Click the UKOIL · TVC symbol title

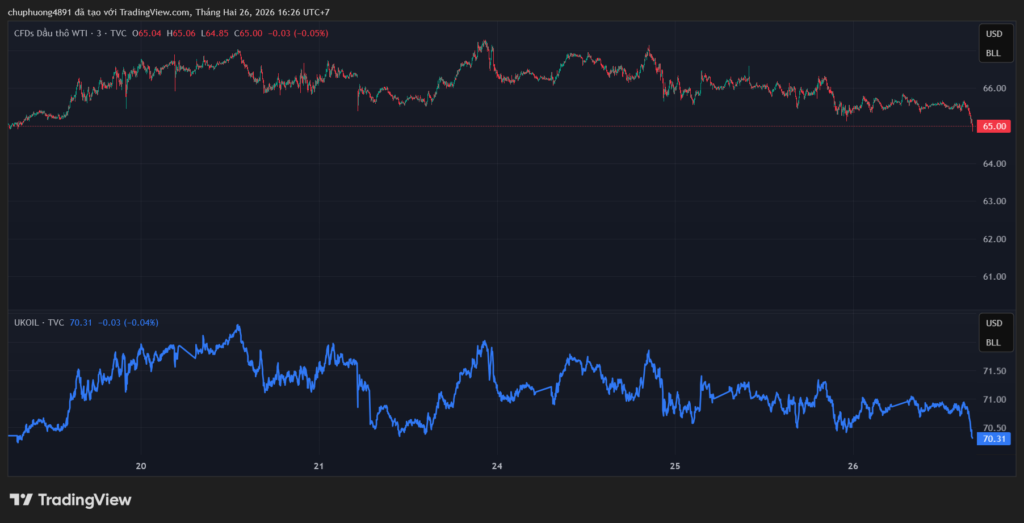click(x=38, y=322)
